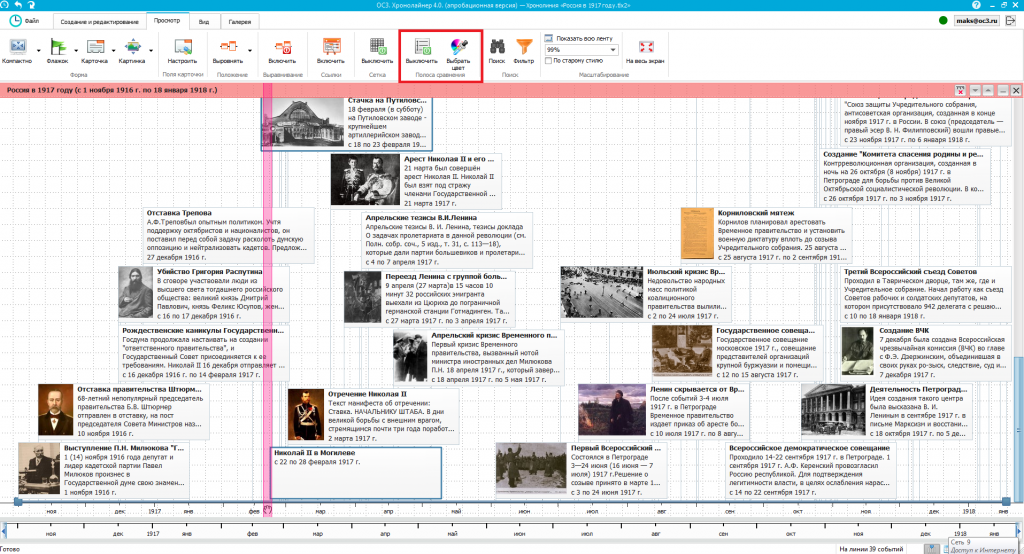Expand Выровнять dropdown arrow
Viewport: 1024px width, 554px height.
coord(249,50)
